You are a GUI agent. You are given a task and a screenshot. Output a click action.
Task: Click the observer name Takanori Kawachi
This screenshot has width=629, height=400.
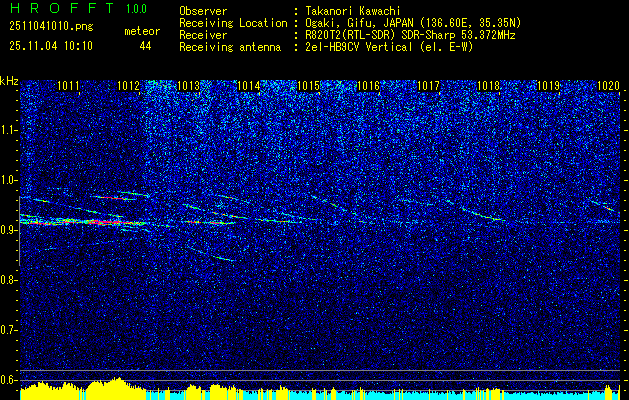click(x=353, y=11)
